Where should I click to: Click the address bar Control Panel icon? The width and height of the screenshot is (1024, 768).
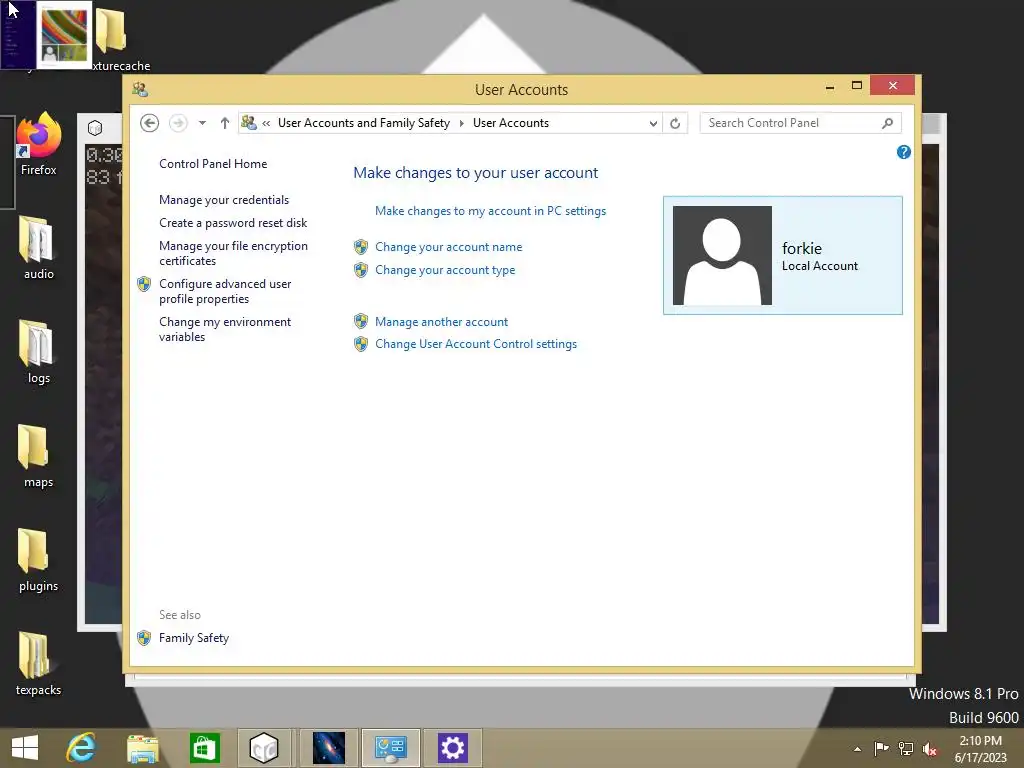249,122
